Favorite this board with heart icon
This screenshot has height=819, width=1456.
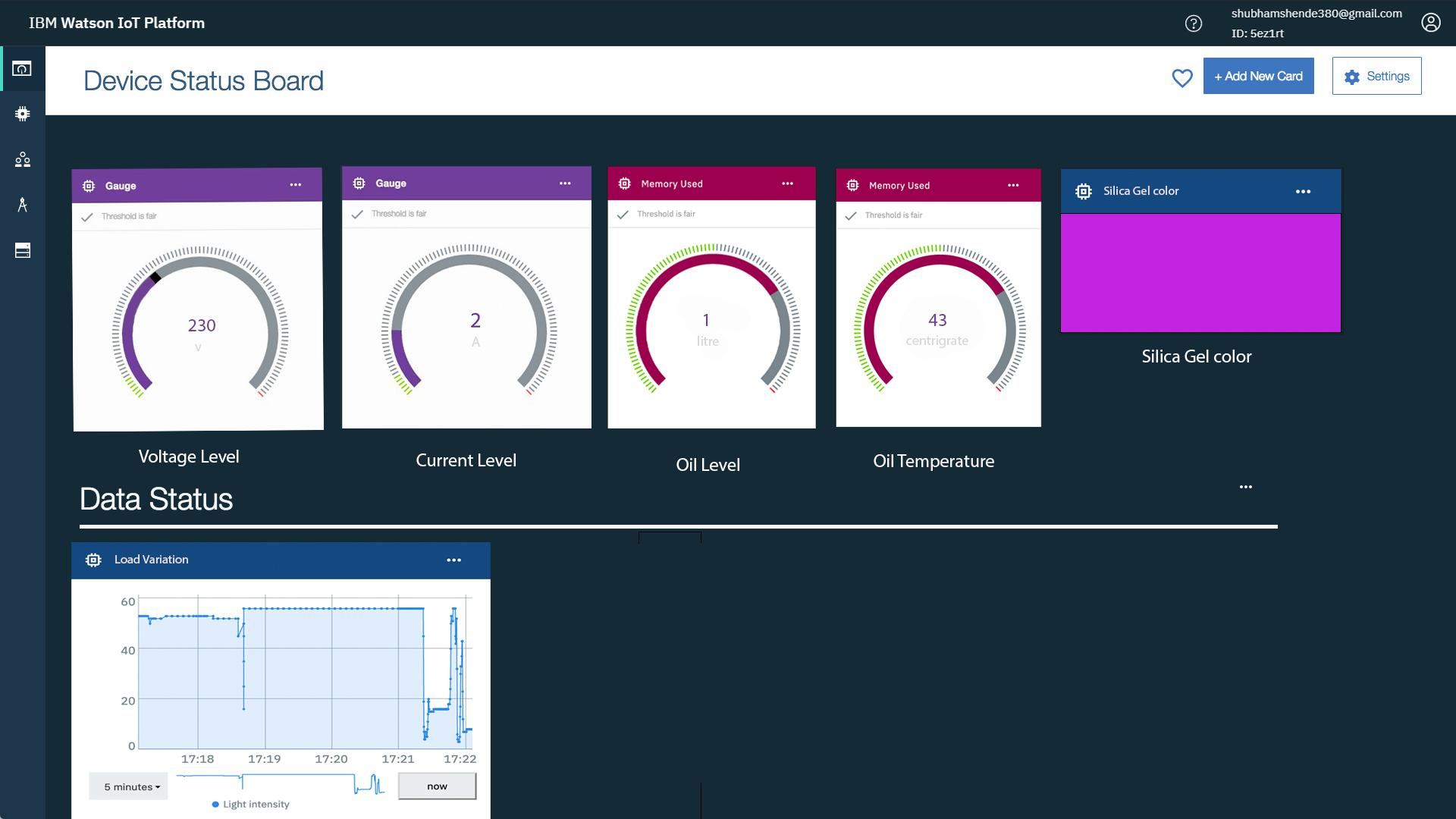(1181, 77)
